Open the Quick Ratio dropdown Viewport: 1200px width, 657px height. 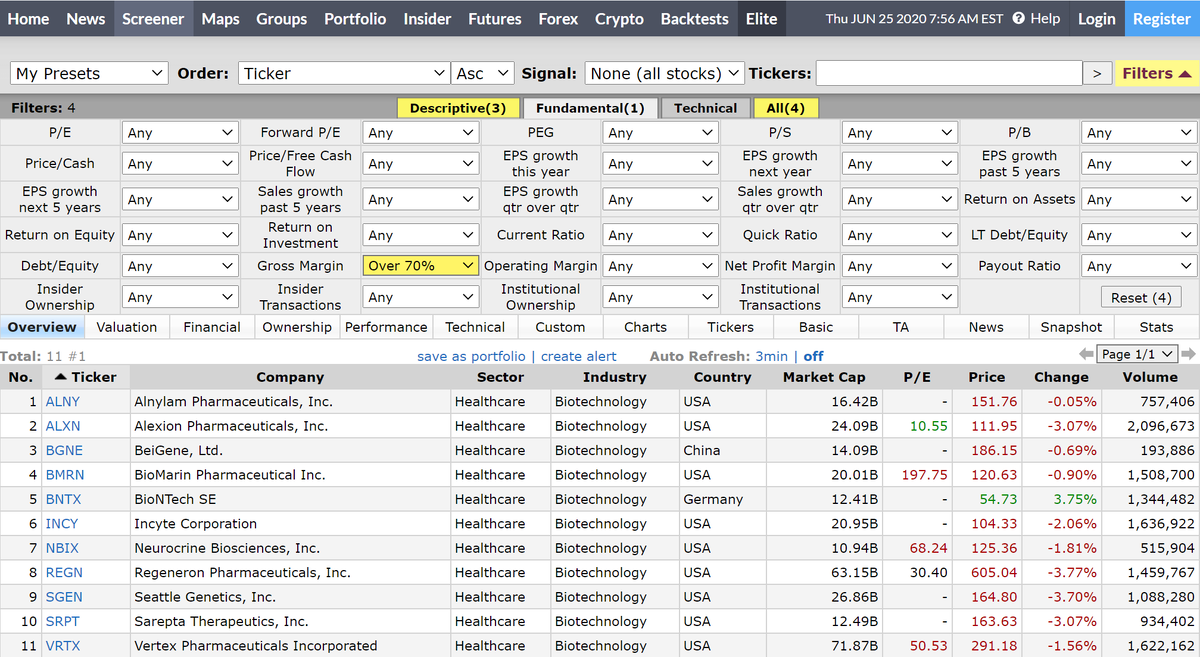point(900,235)
